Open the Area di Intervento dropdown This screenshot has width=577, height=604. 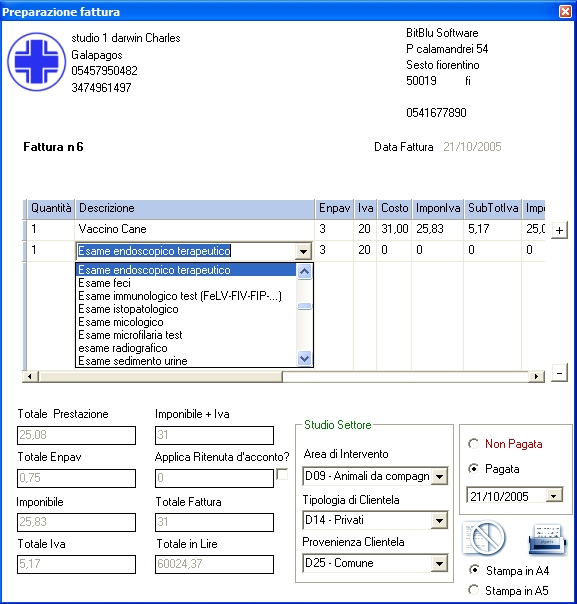click(x=439, y=476)
